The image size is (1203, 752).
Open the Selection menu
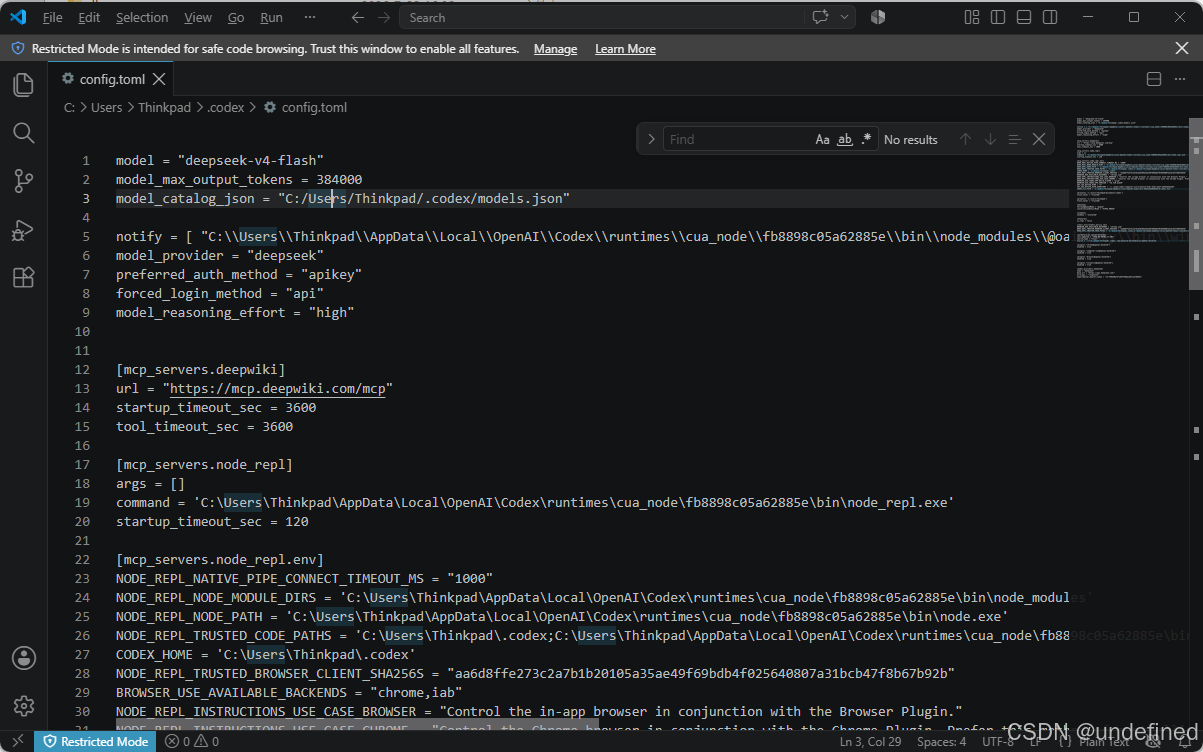(142, 17)
